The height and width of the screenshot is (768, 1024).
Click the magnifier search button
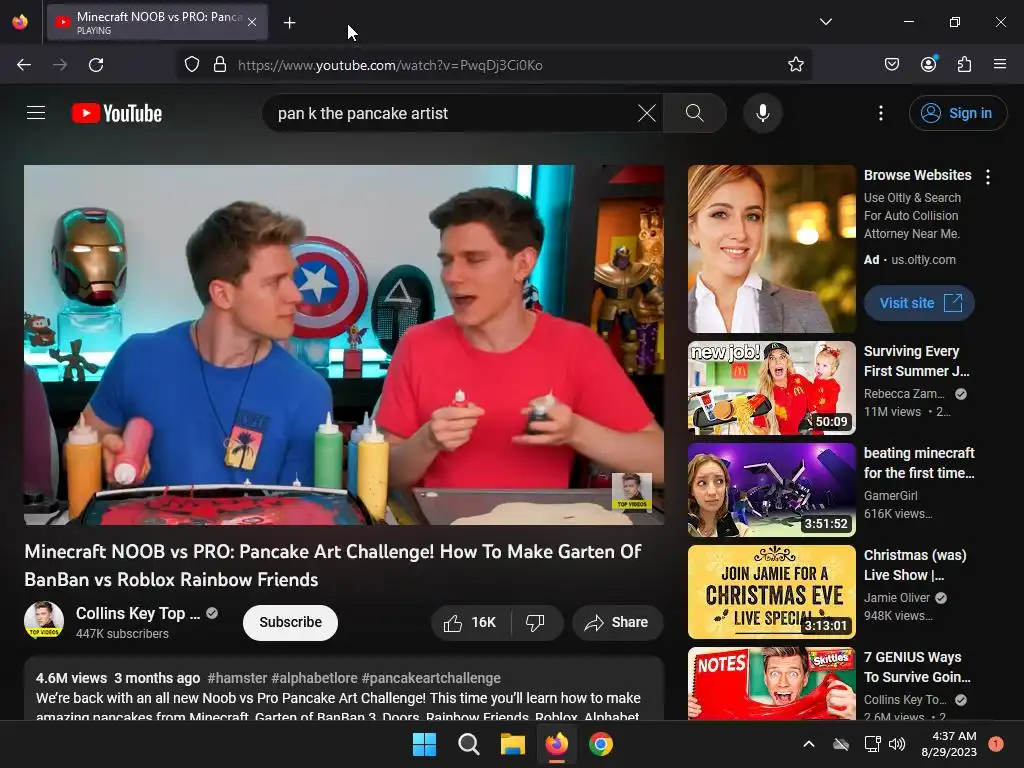click(695, 113)
